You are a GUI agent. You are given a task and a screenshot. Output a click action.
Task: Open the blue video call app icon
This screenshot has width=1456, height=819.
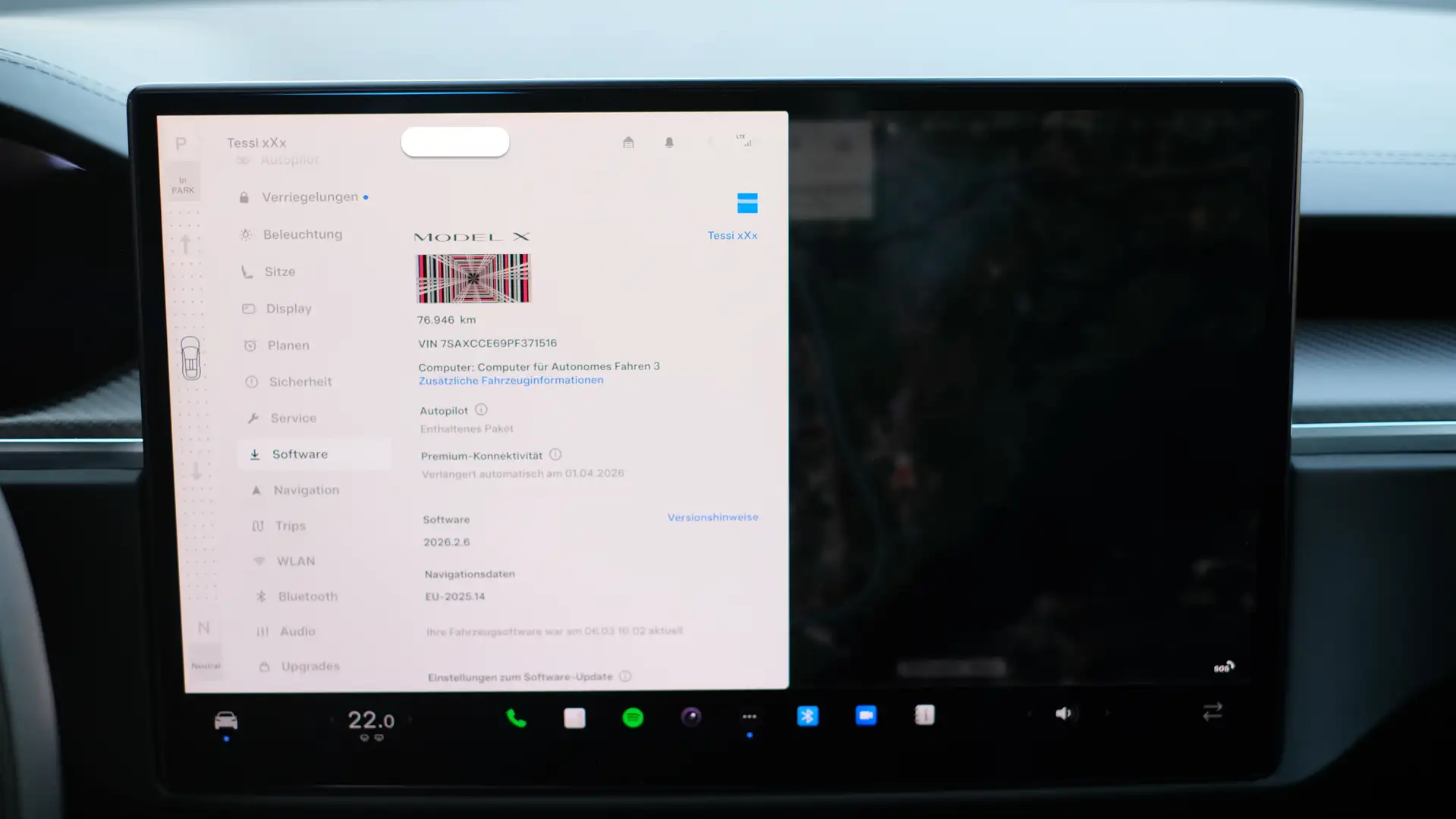pos(866,715)
